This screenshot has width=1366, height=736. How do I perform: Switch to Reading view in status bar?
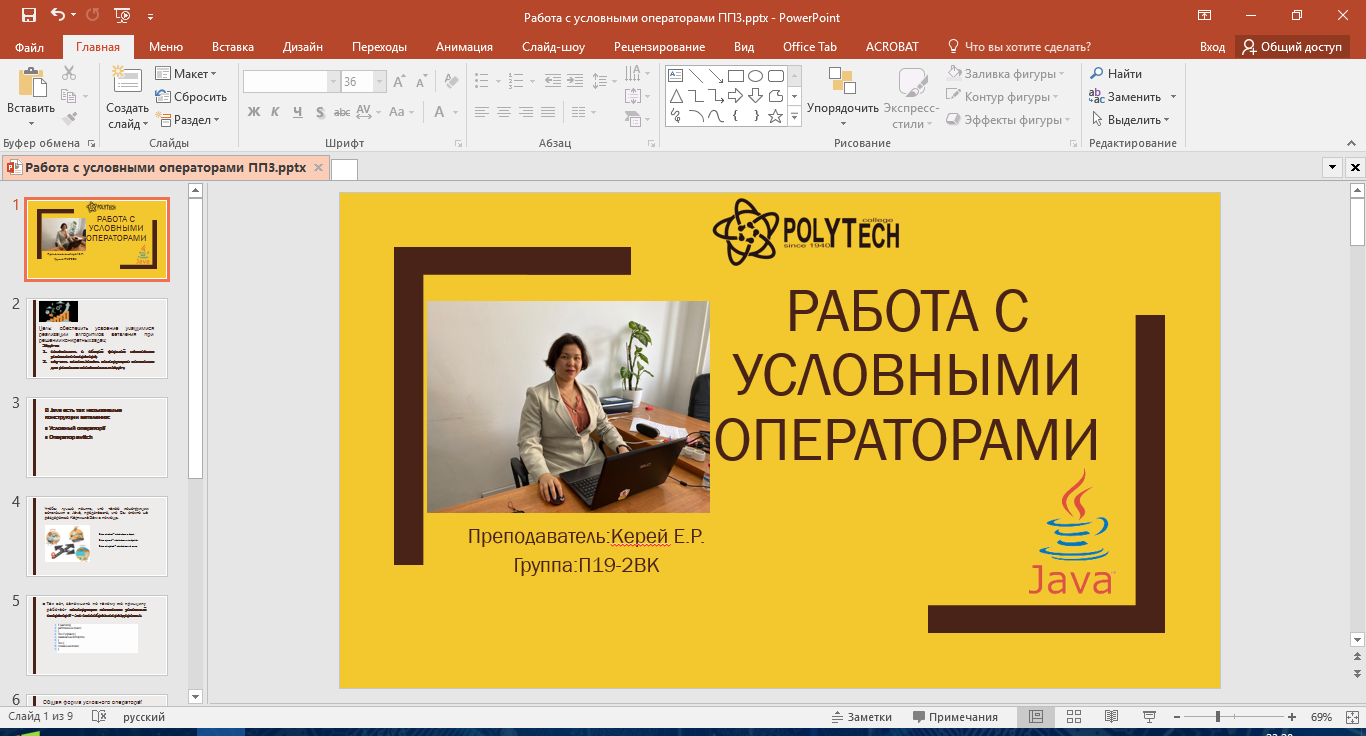(x=1111, y=717)
